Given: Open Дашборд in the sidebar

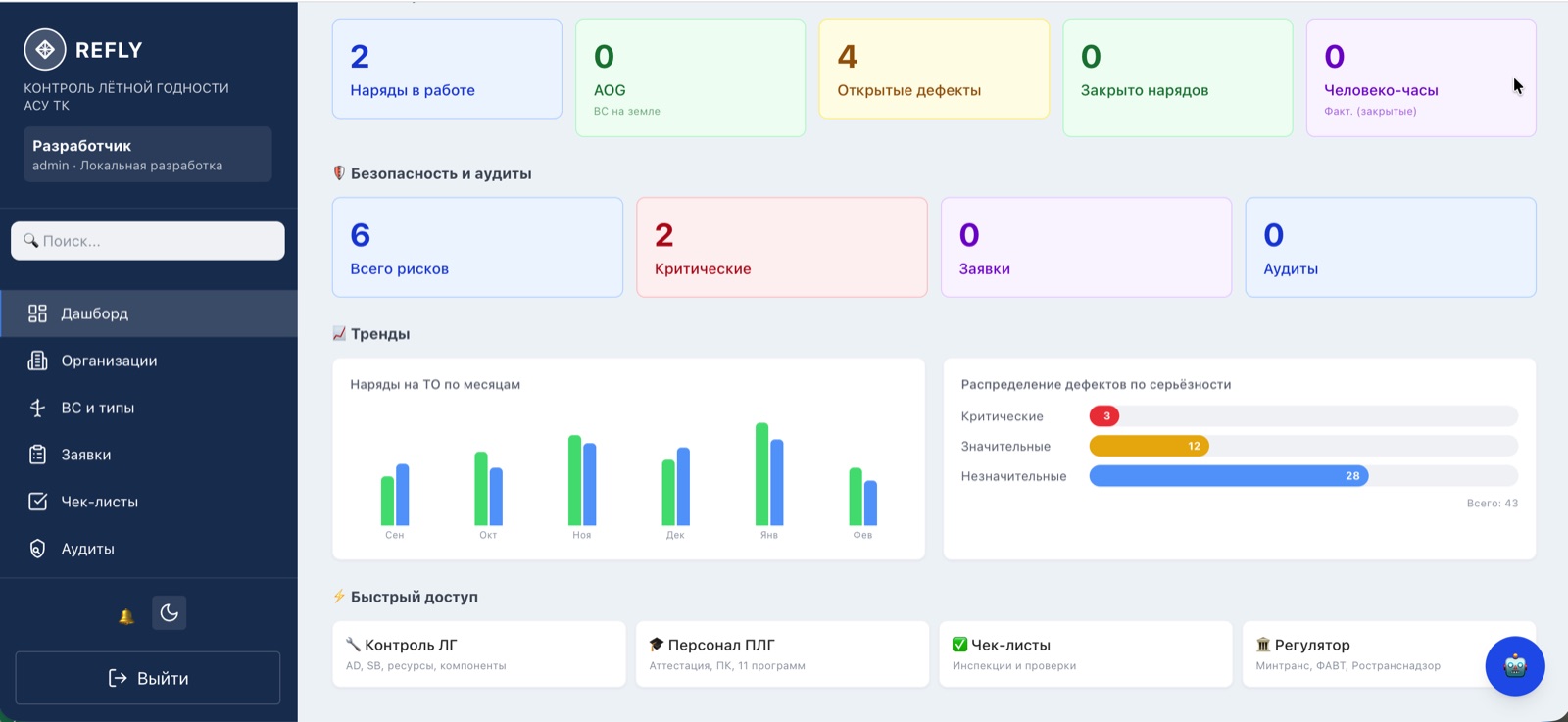Looking at the screenshot, I should (x=149, y=313).
